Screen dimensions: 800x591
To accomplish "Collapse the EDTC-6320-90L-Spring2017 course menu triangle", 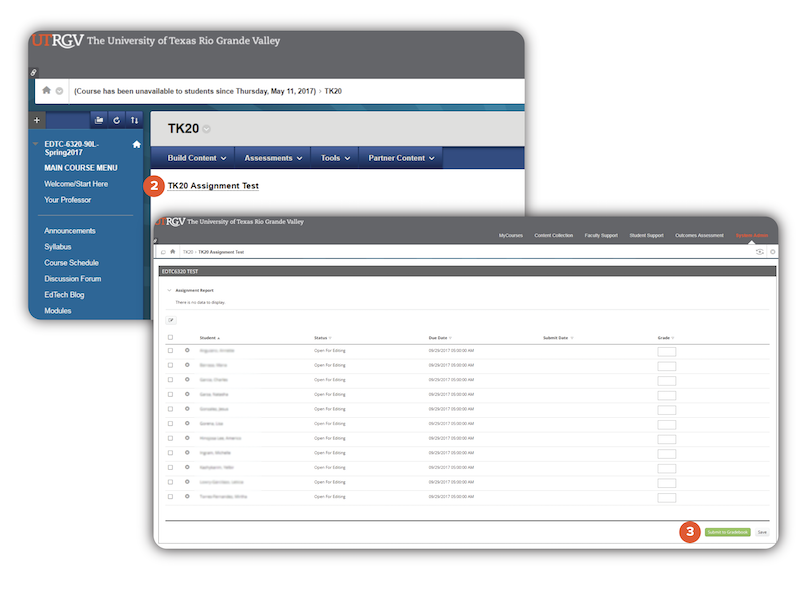I will click(36, 144).
